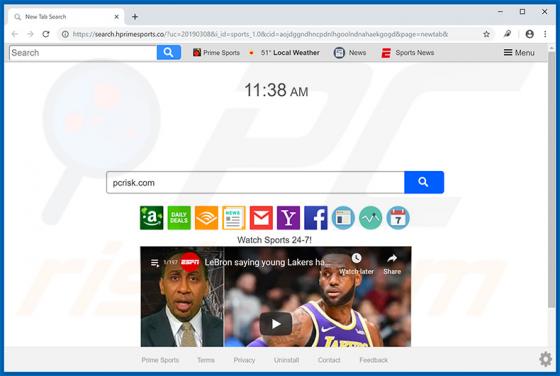The image size is (560, 376).
Task: Expand the hamburger Menu
Action: coord(519,53)
